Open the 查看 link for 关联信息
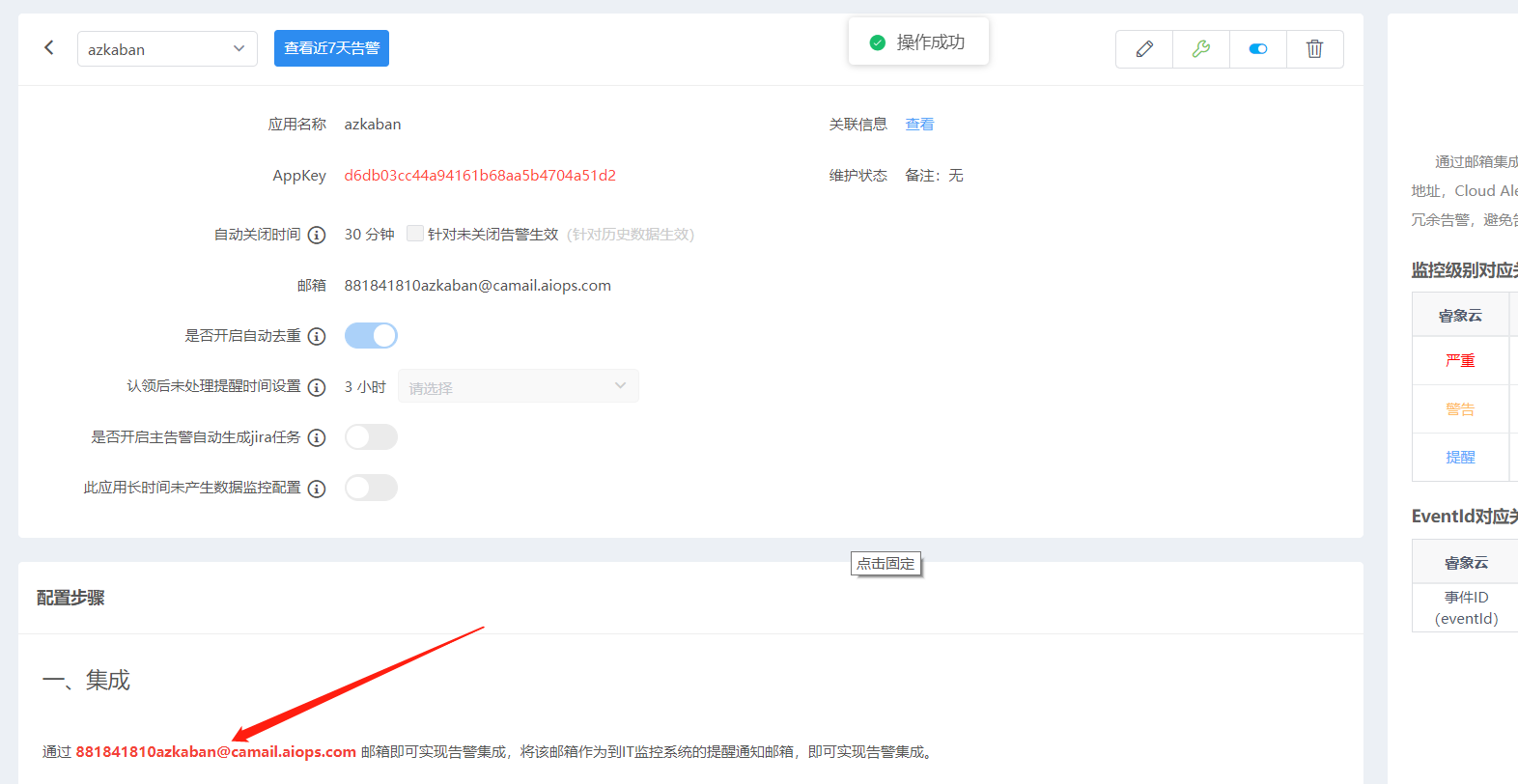The image size is (1518, 784). [919, 124]
